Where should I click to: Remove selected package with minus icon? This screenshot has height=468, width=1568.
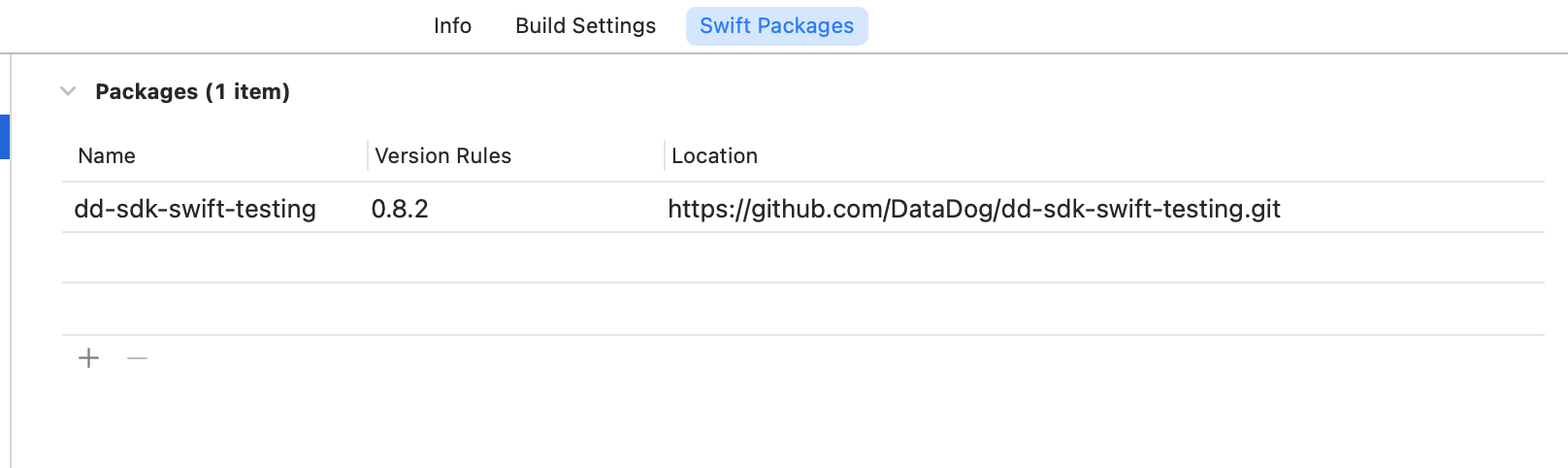[137, 358]
